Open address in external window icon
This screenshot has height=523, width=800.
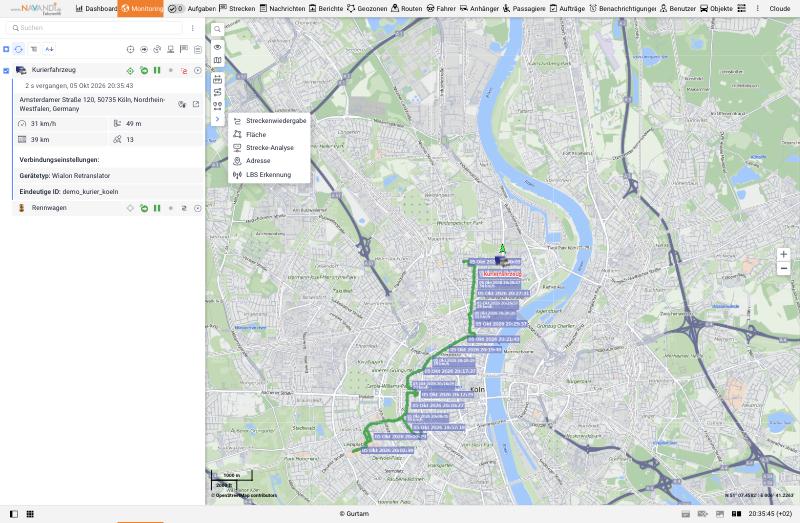coord(196,104)
